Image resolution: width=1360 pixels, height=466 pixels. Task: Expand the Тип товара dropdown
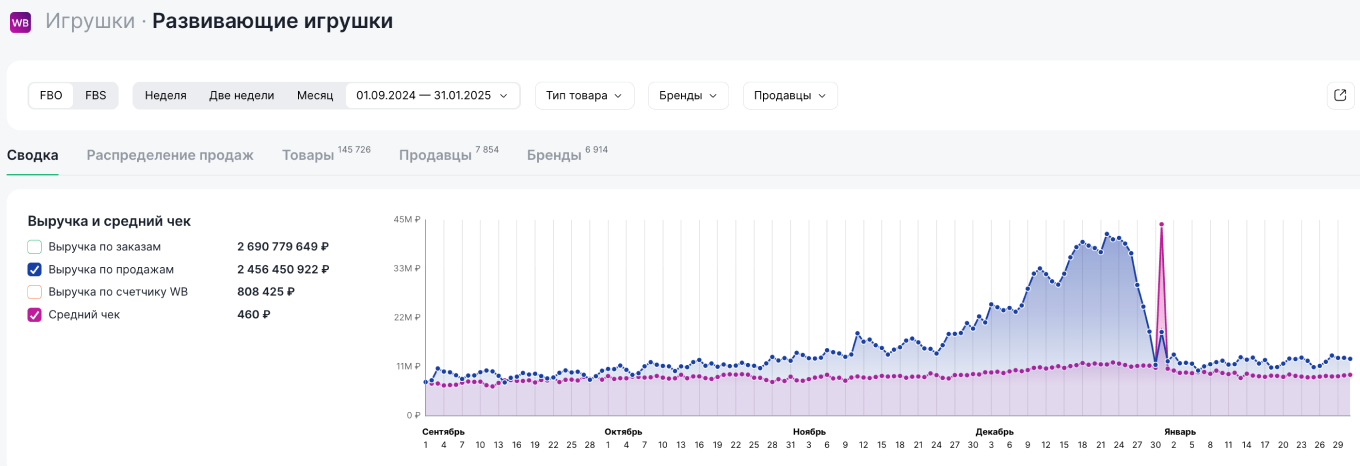584,95
